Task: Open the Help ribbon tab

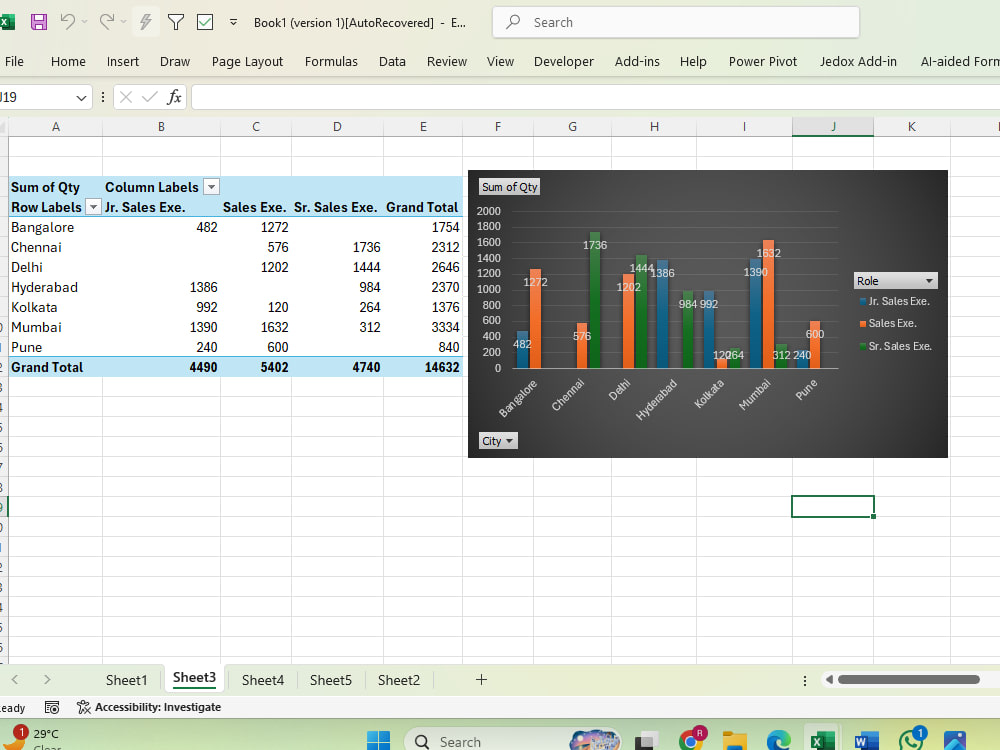Action: [x=693, y=61]
